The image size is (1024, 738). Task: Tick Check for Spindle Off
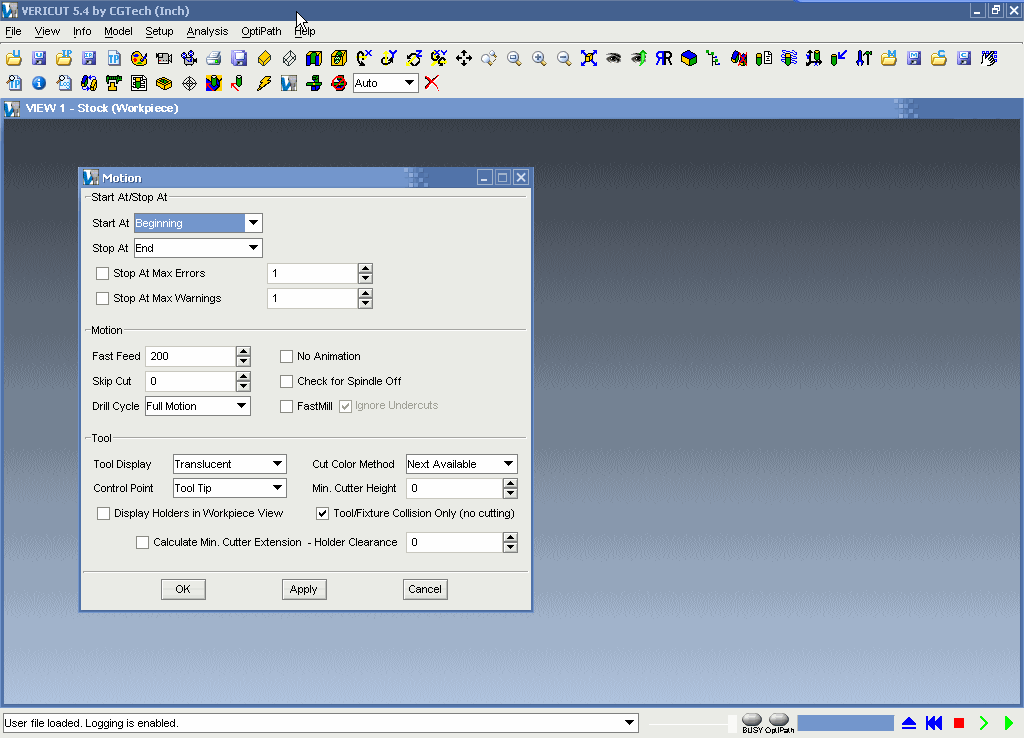pos(286,381)
